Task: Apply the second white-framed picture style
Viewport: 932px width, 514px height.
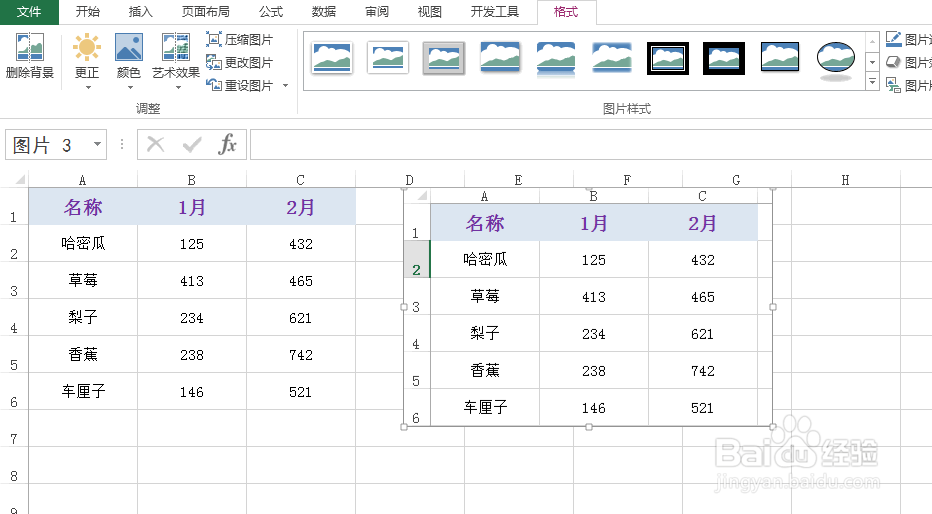Action: [x=388, y=58]
